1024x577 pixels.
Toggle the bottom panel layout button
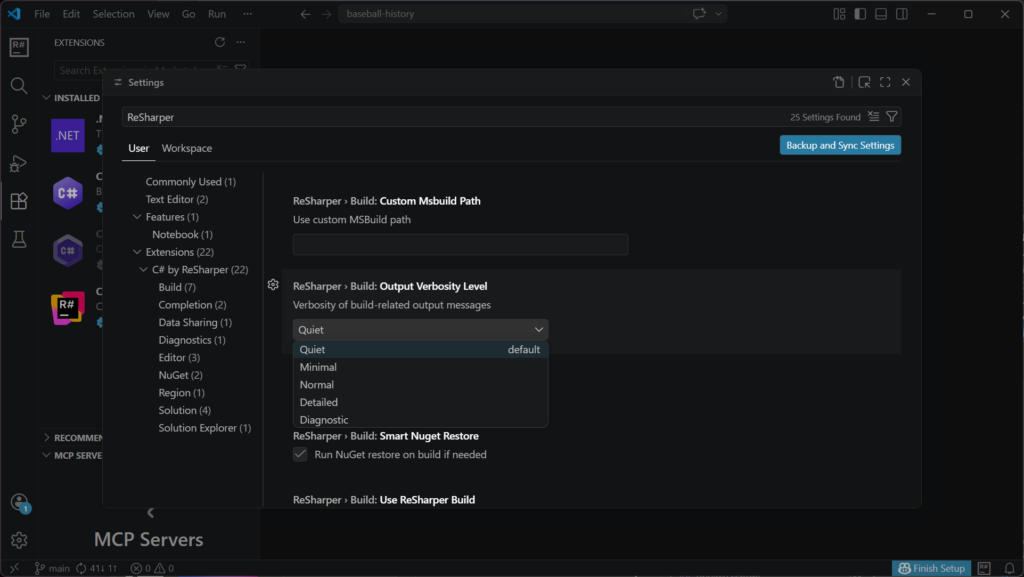881,14
